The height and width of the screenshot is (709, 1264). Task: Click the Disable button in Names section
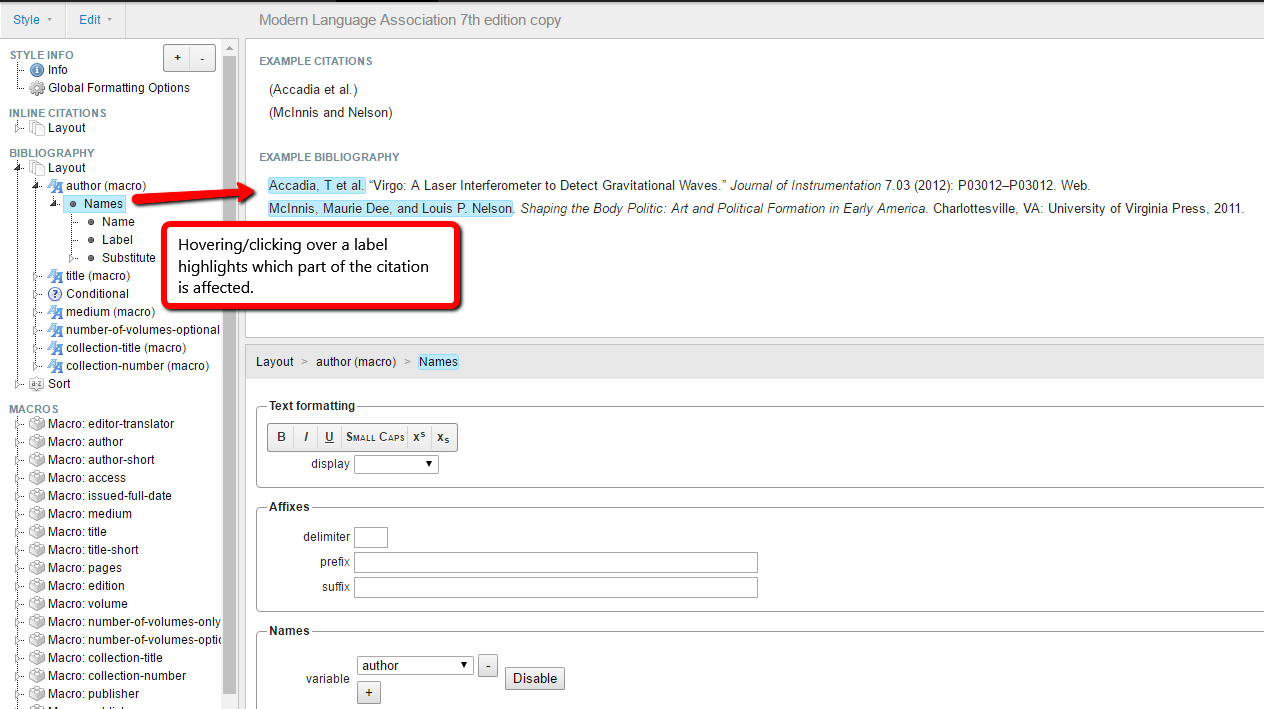534,678
